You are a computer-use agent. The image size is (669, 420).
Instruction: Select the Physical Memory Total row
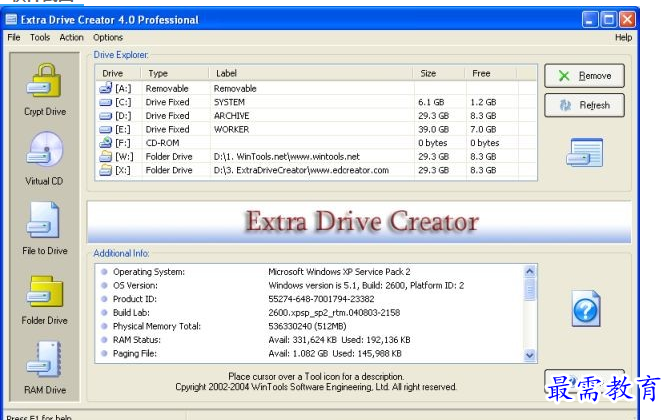[x=310, y=327]
